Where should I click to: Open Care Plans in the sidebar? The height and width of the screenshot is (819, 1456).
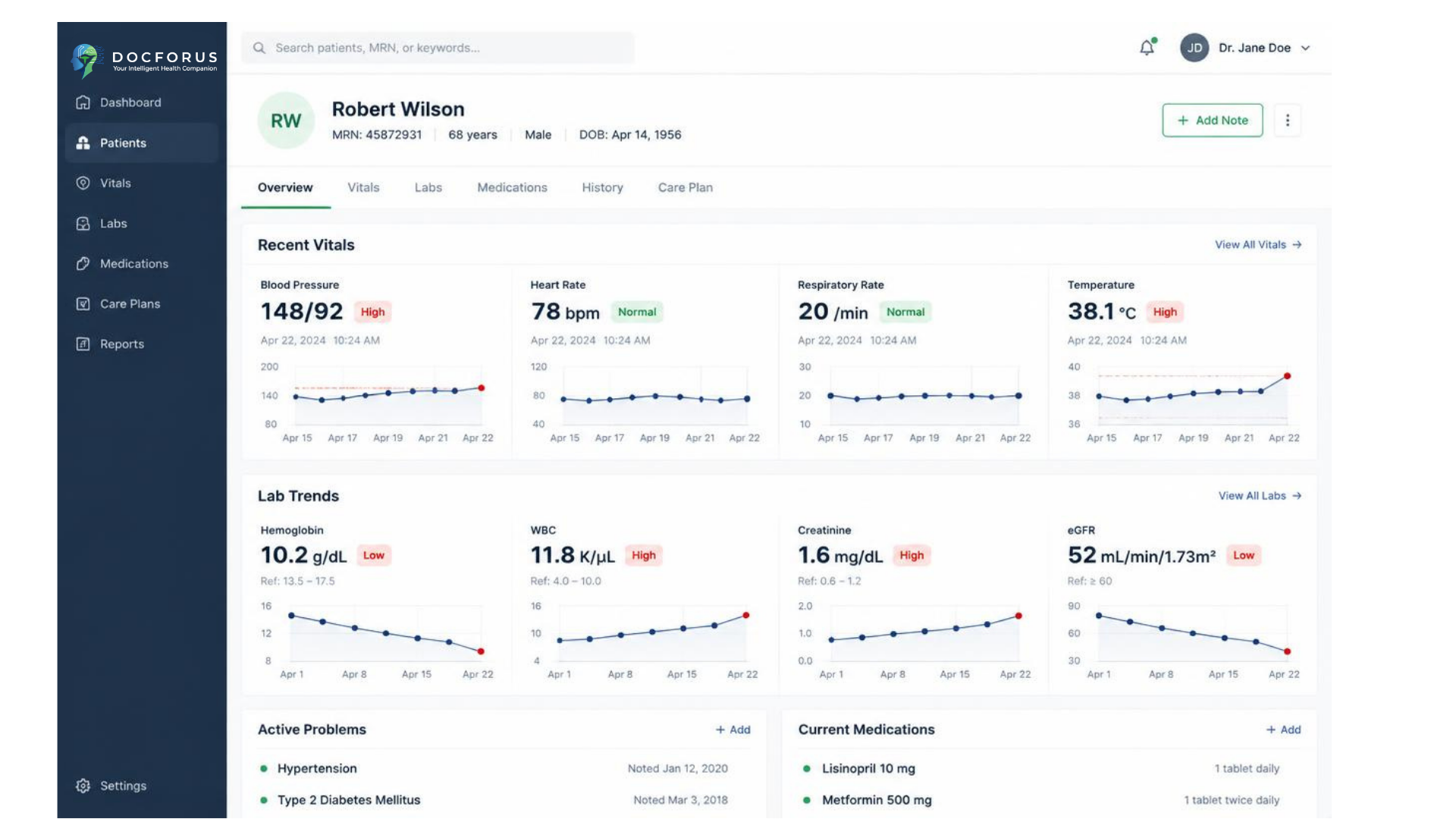coord(142,303)
